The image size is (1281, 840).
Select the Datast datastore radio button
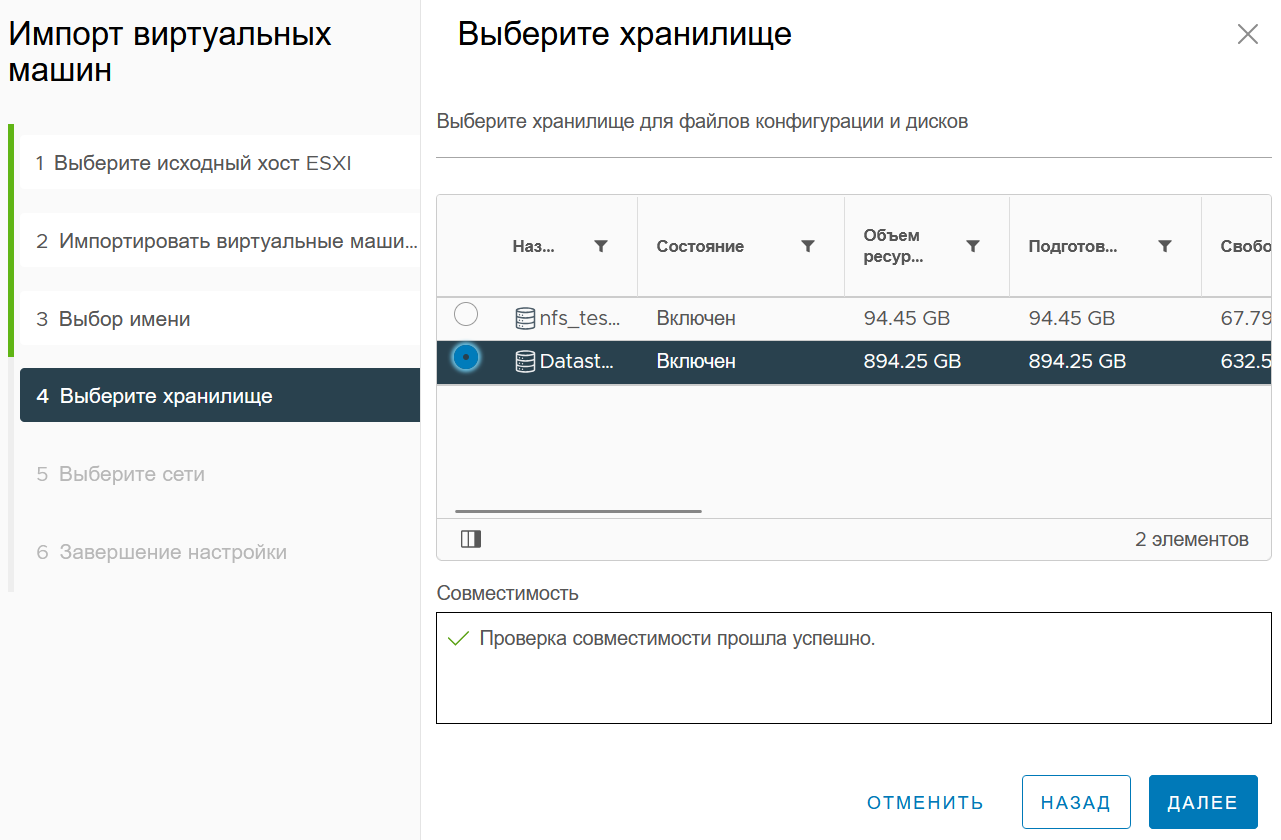click(x=466, y=357)
